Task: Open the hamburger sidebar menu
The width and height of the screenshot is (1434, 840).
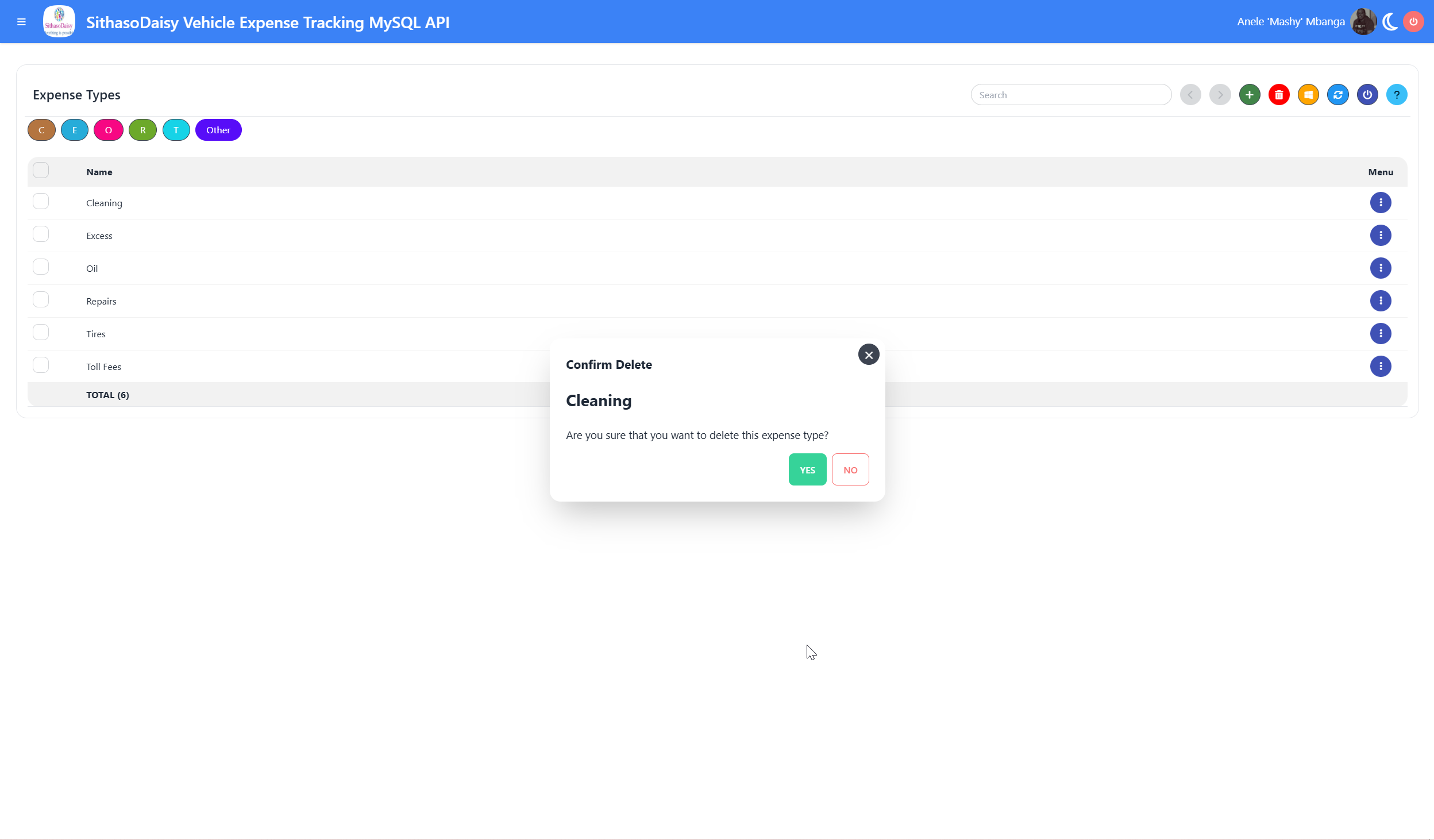Action: pos(22,22)
